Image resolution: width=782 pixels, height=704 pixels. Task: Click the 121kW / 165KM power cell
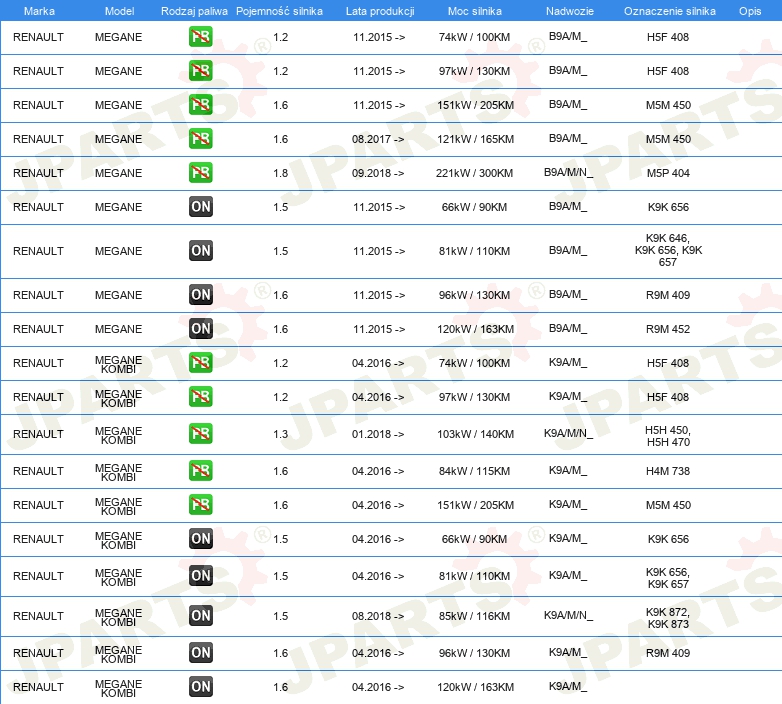[475, 139]
